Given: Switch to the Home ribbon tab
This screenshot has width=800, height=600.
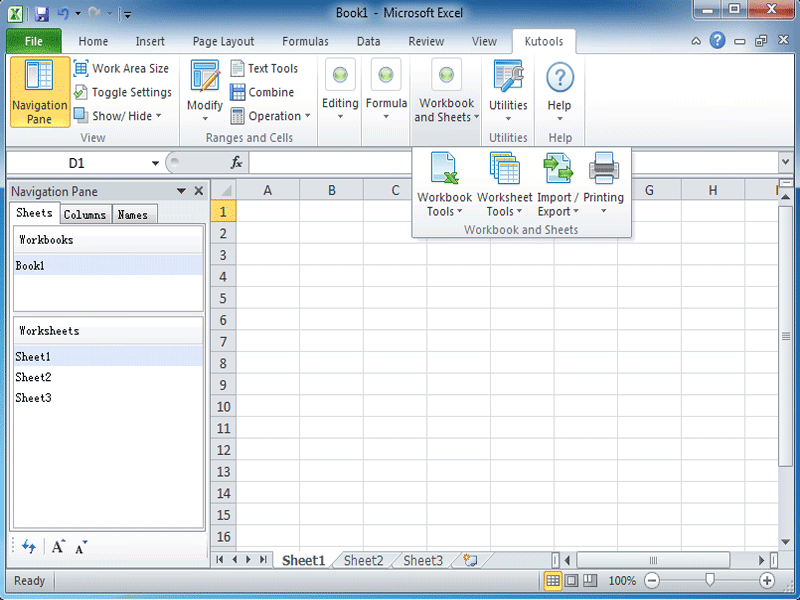Looking at the screenshot, I should [x=93, y=41].
